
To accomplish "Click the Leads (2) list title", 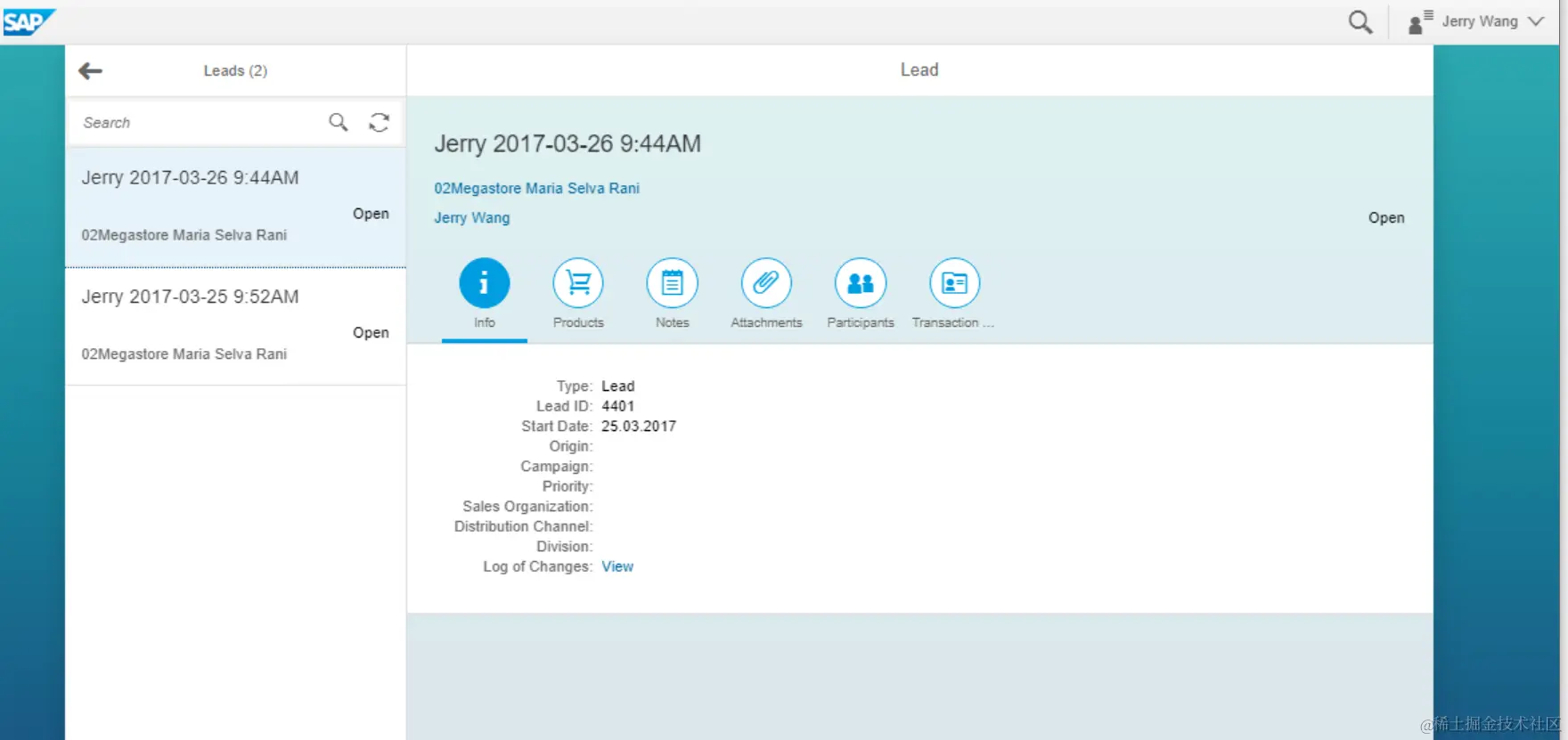I will tap(235, 71).
